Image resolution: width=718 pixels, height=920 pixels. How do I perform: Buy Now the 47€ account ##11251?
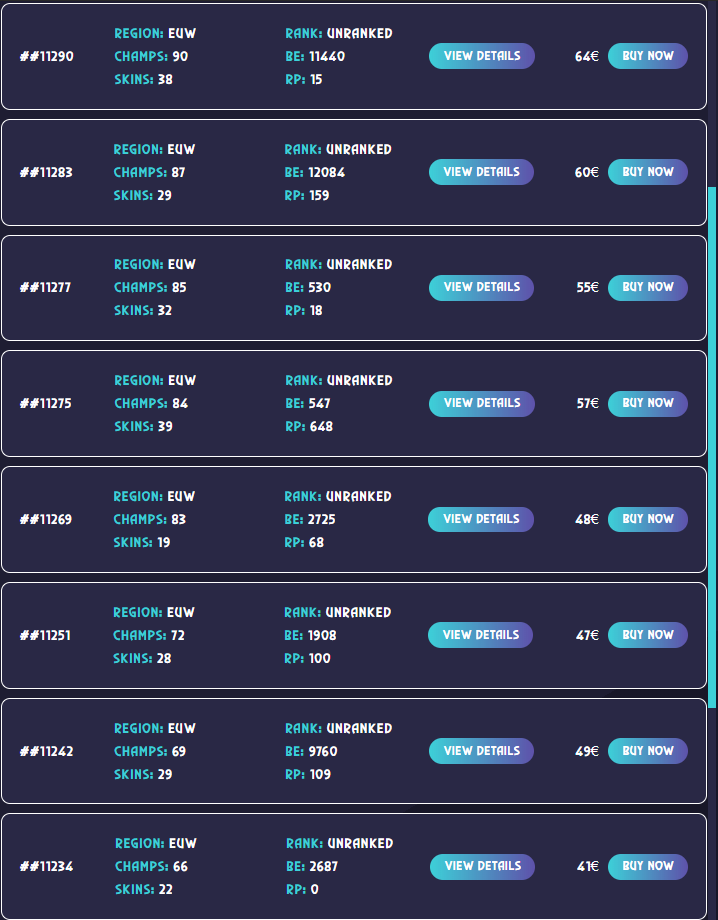pyautogui.click(x=648, y=635)
